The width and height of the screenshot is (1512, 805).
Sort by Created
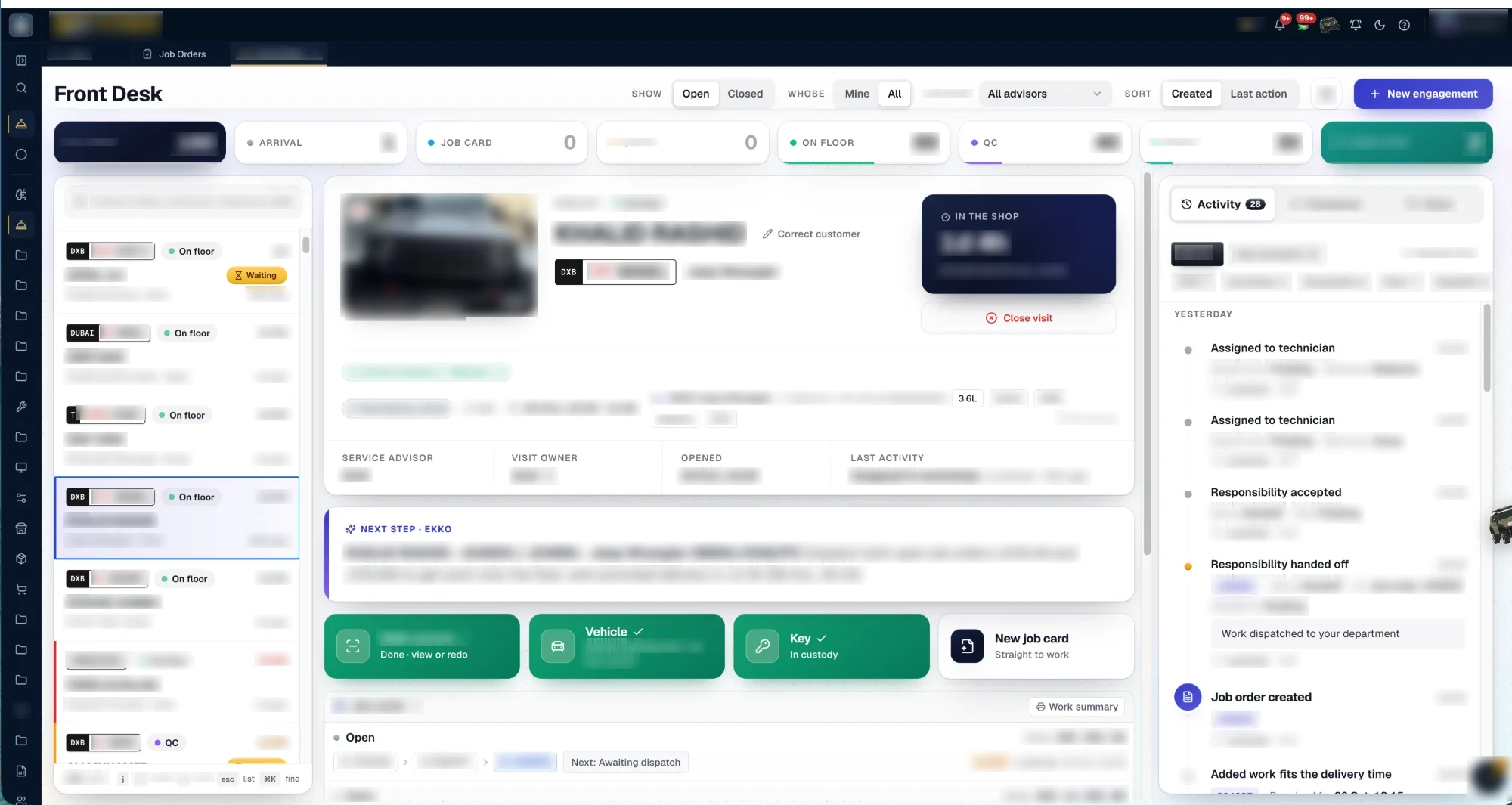(x=1191, y=94)
